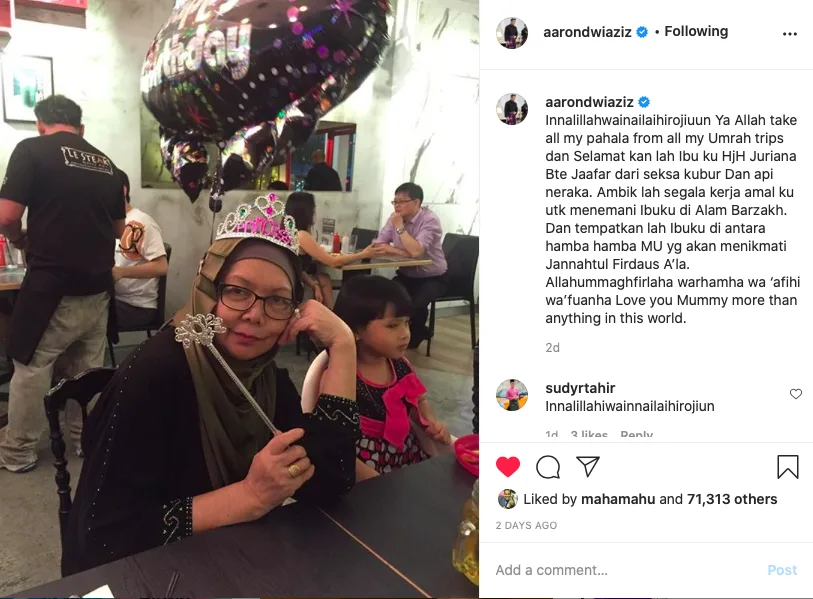Screen dimensions: 813x599
Task: Open aarondwiaziz caption profile avatar
Action: 512,109
